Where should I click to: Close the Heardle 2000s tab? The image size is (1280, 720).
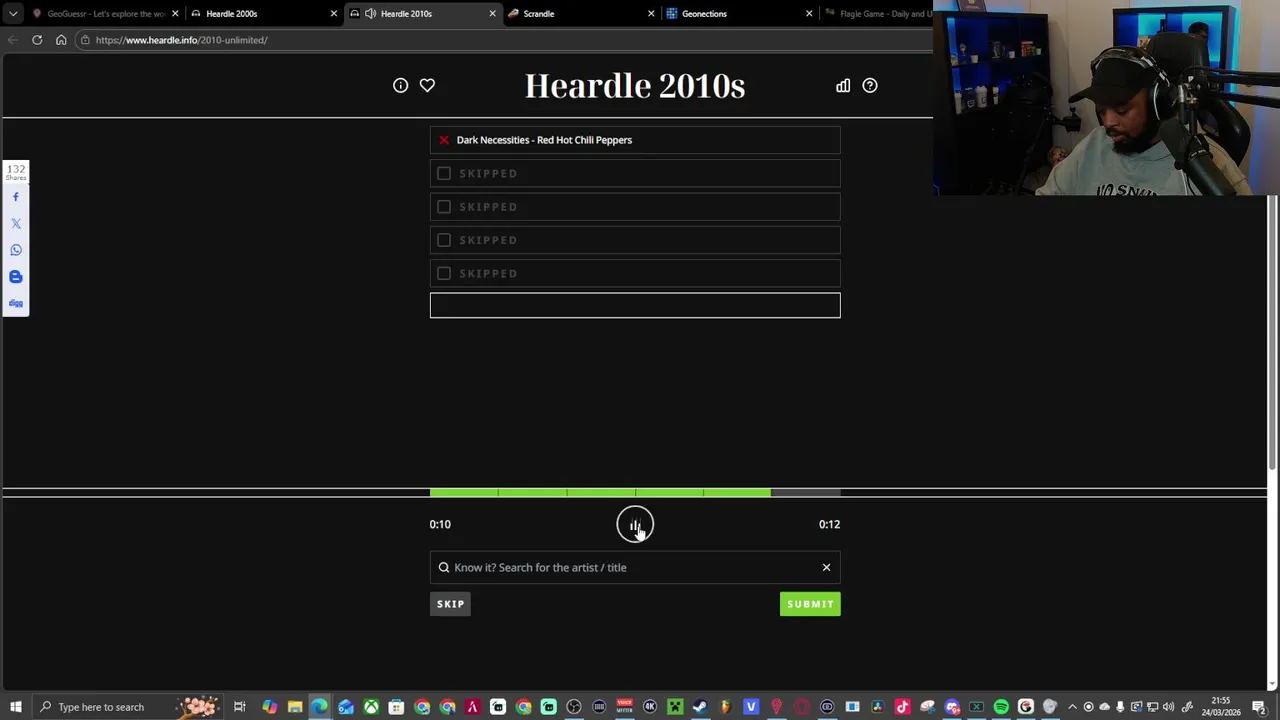(x=334, y=14)
